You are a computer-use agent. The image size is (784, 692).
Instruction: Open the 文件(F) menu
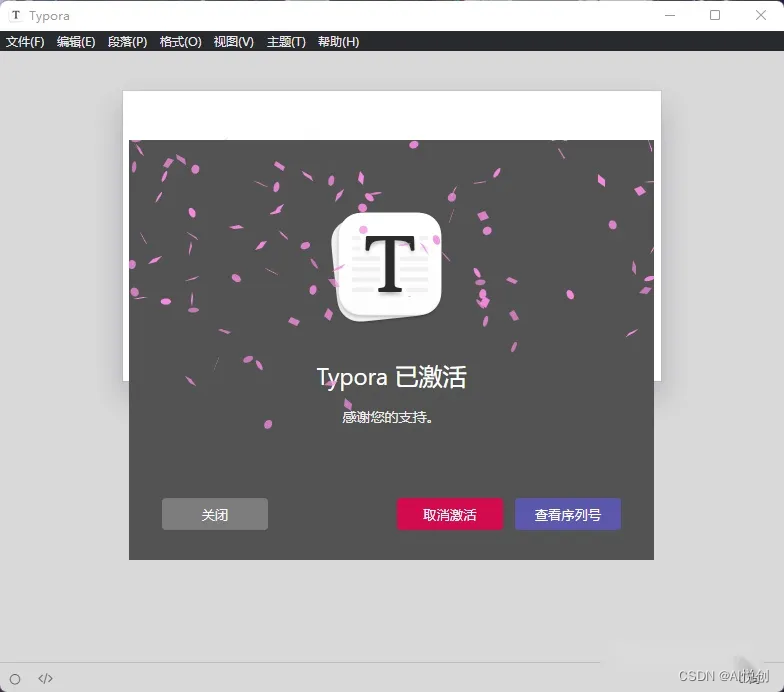point(25,42)
